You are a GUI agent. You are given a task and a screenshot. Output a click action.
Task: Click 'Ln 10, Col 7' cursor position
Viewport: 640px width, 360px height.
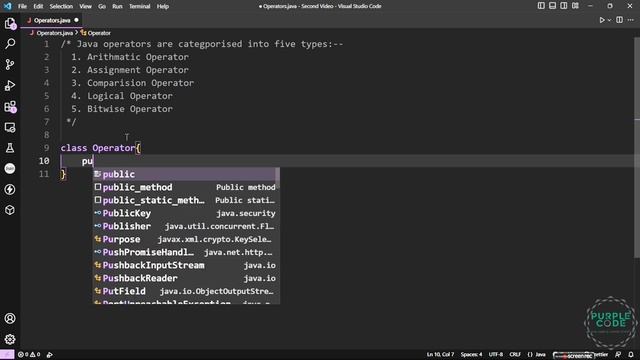pyautogui.click(x=440, y=354)
